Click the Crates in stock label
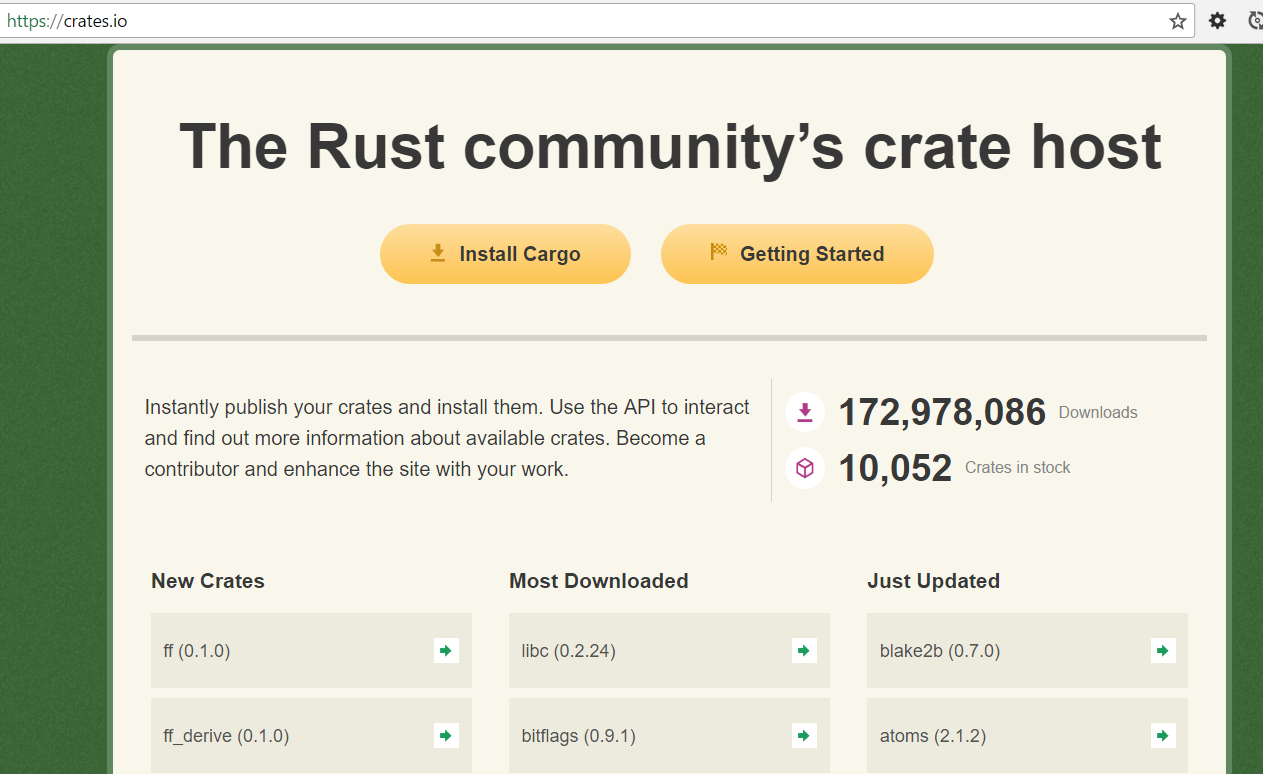 [1017, 467]
